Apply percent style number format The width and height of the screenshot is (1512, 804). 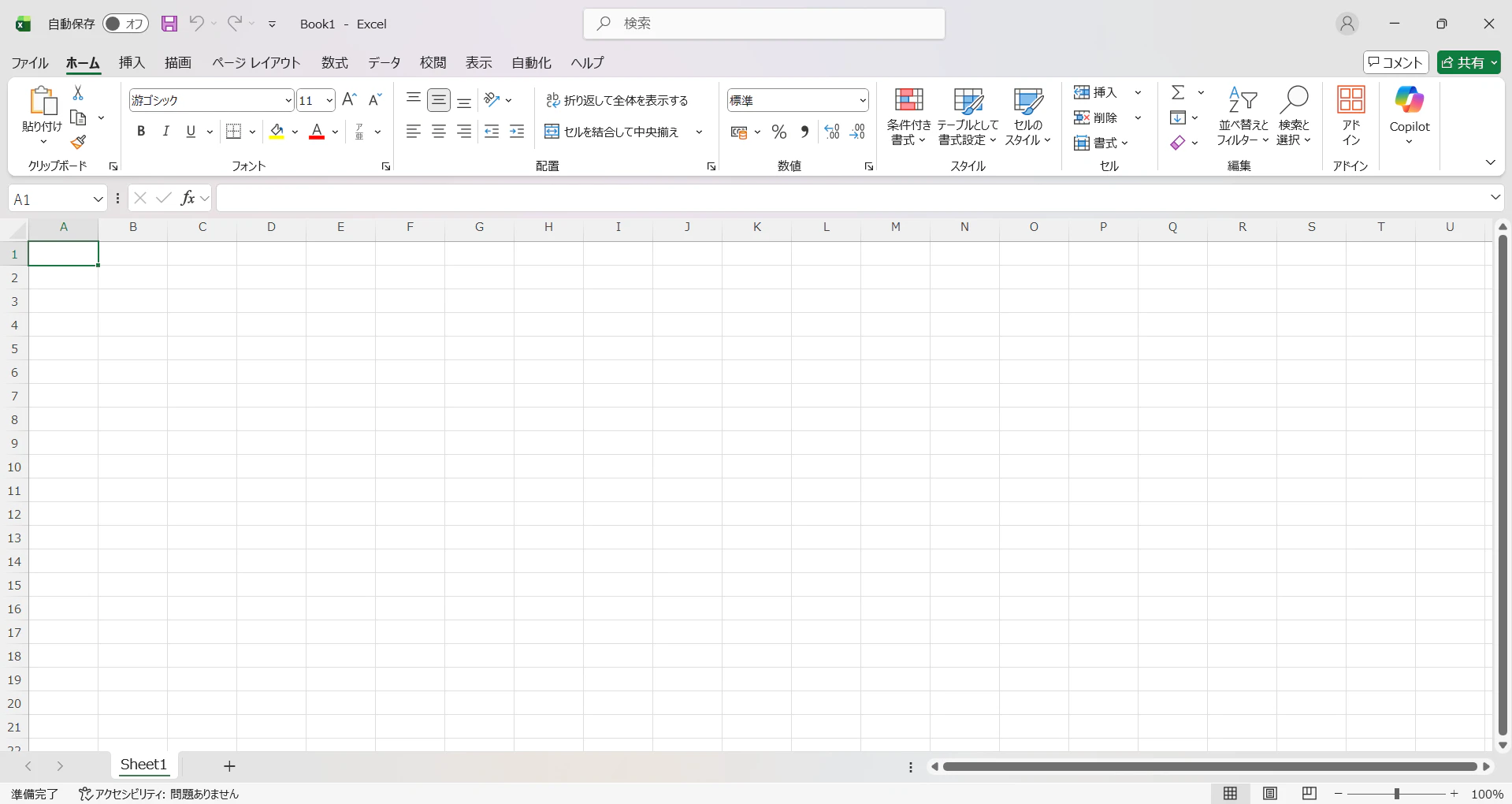pyautogui.click(x=779, y=132)
